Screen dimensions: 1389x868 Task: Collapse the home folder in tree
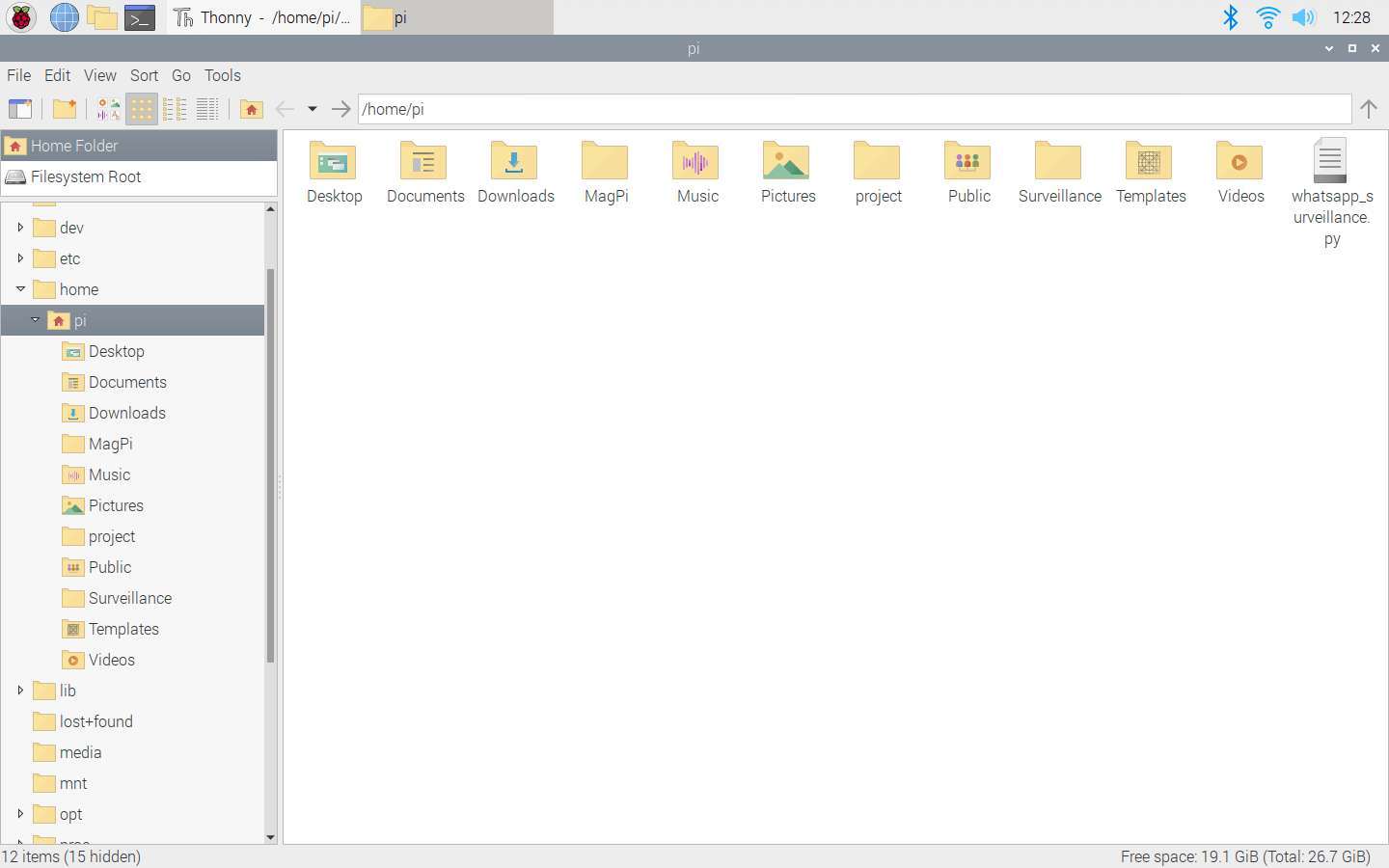pos(20,289)
